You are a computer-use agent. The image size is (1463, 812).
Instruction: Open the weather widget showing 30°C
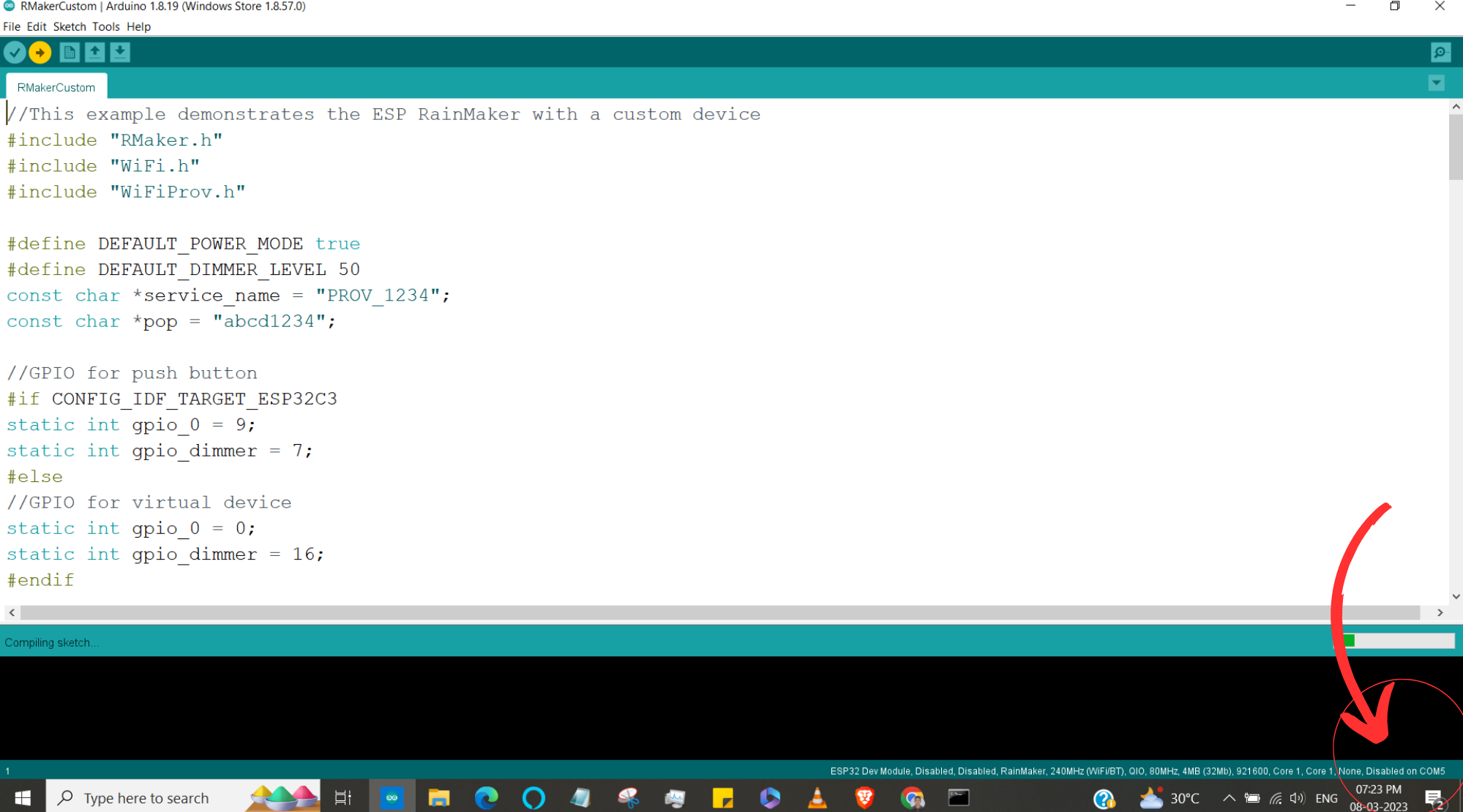coord(1170,798)
